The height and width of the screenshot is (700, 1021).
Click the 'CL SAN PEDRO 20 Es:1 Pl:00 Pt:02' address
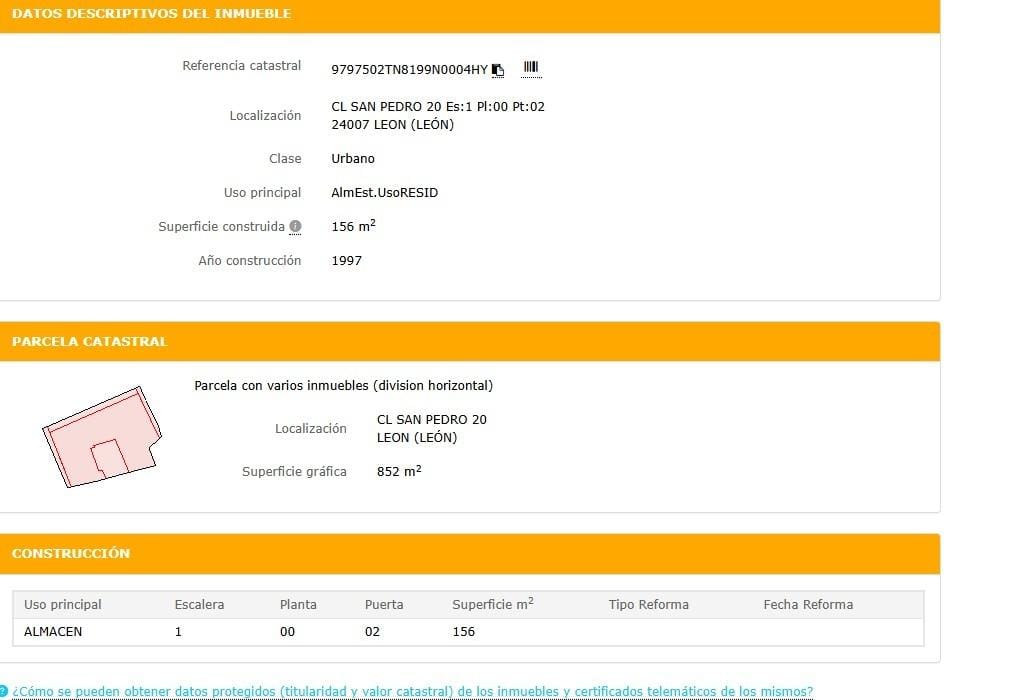438,106
